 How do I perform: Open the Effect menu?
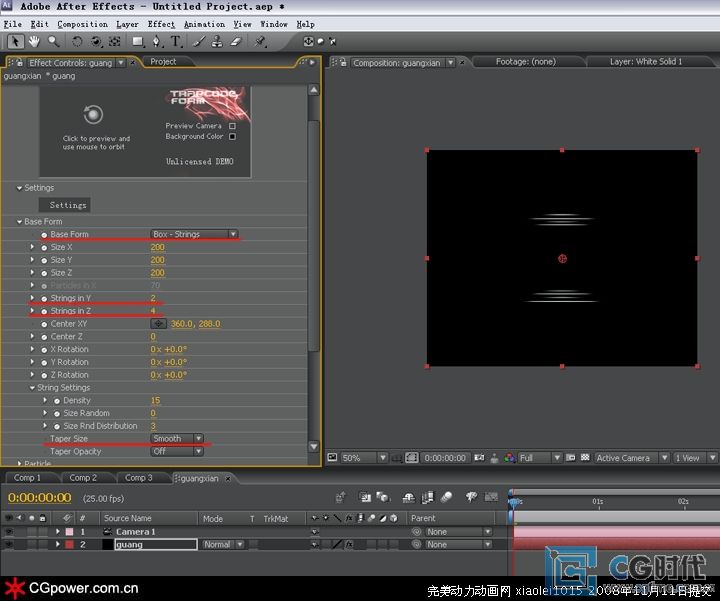point(161,24)
